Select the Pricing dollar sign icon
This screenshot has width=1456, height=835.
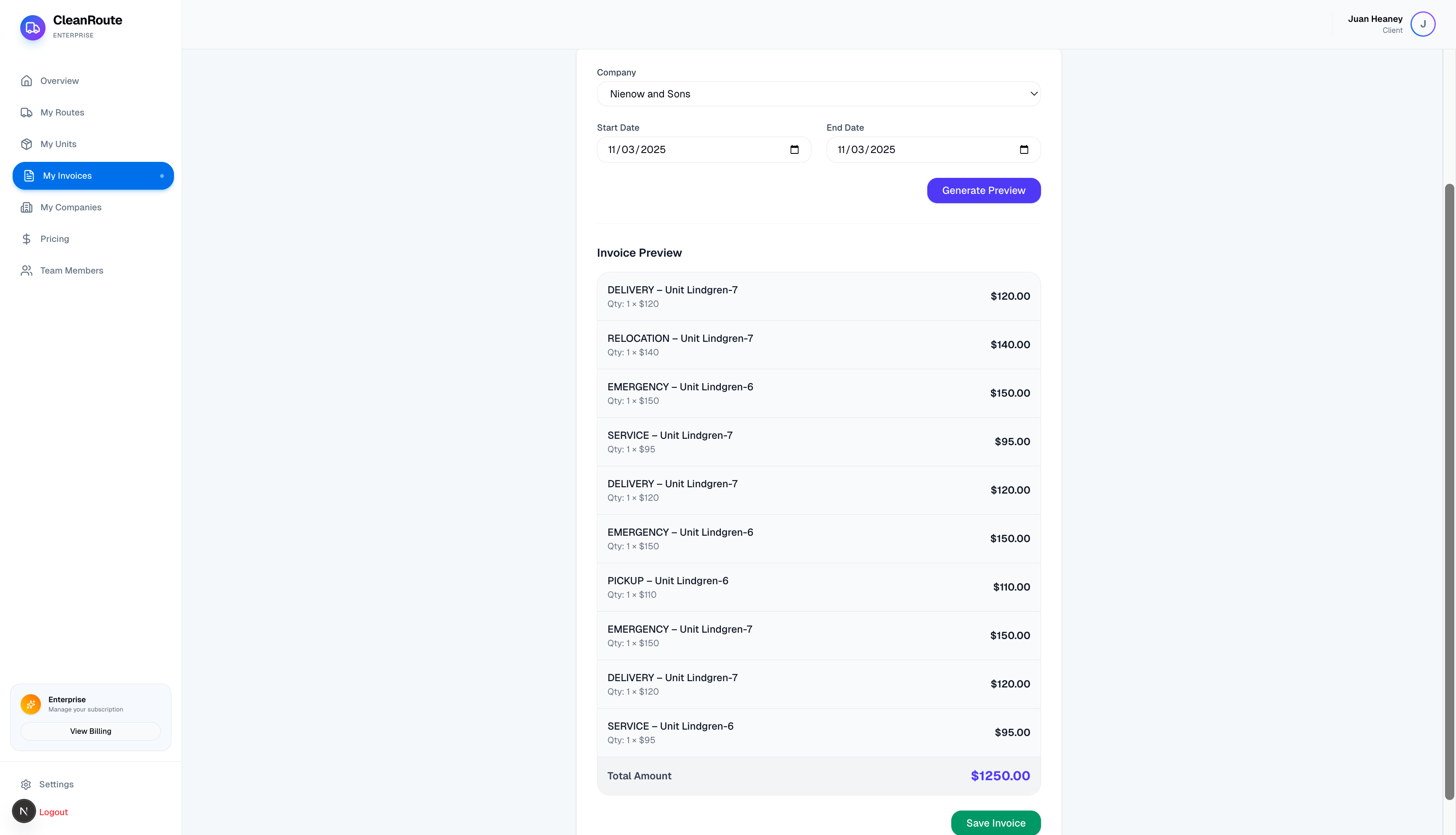pyautogui.click(x=27, y=239)
